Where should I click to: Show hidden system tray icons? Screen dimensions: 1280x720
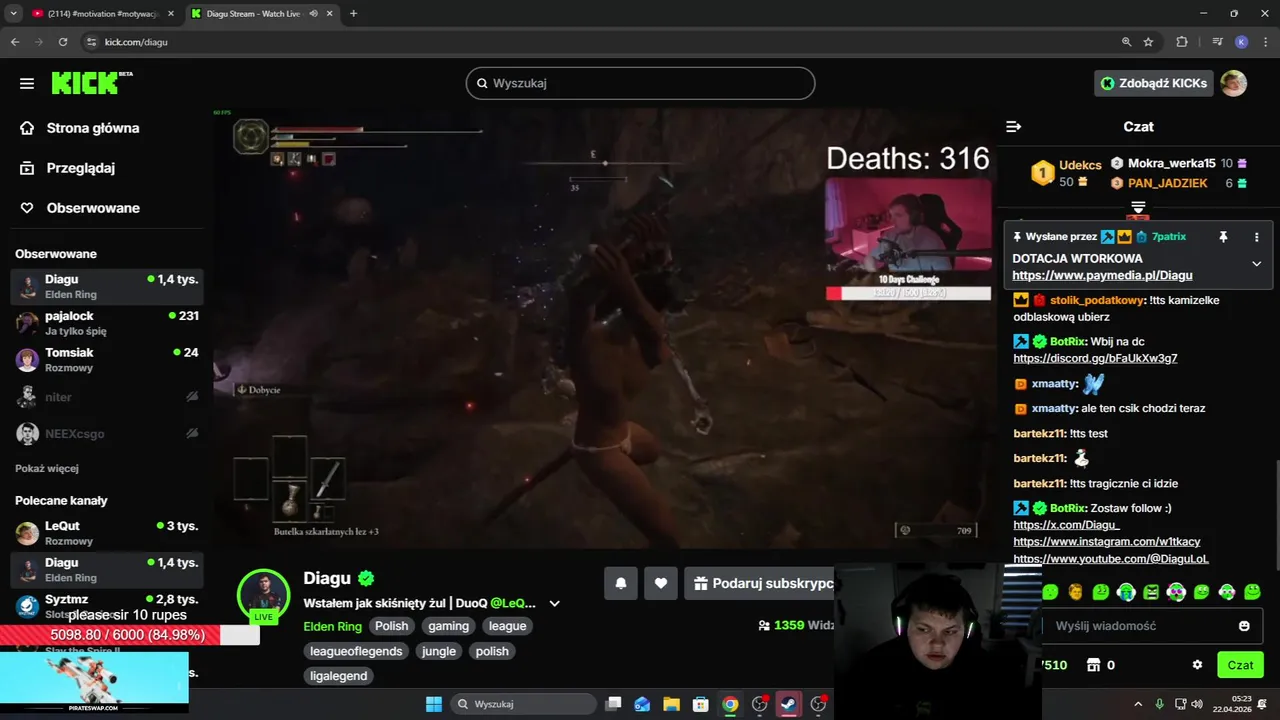1139,704
